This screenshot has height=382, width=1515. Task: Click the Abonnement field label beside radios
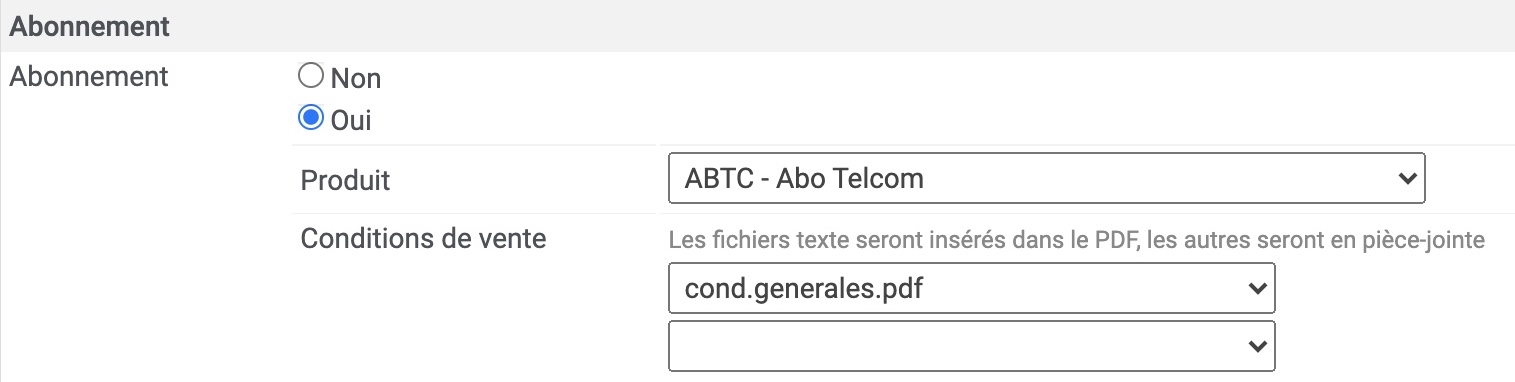pos(88,77)
